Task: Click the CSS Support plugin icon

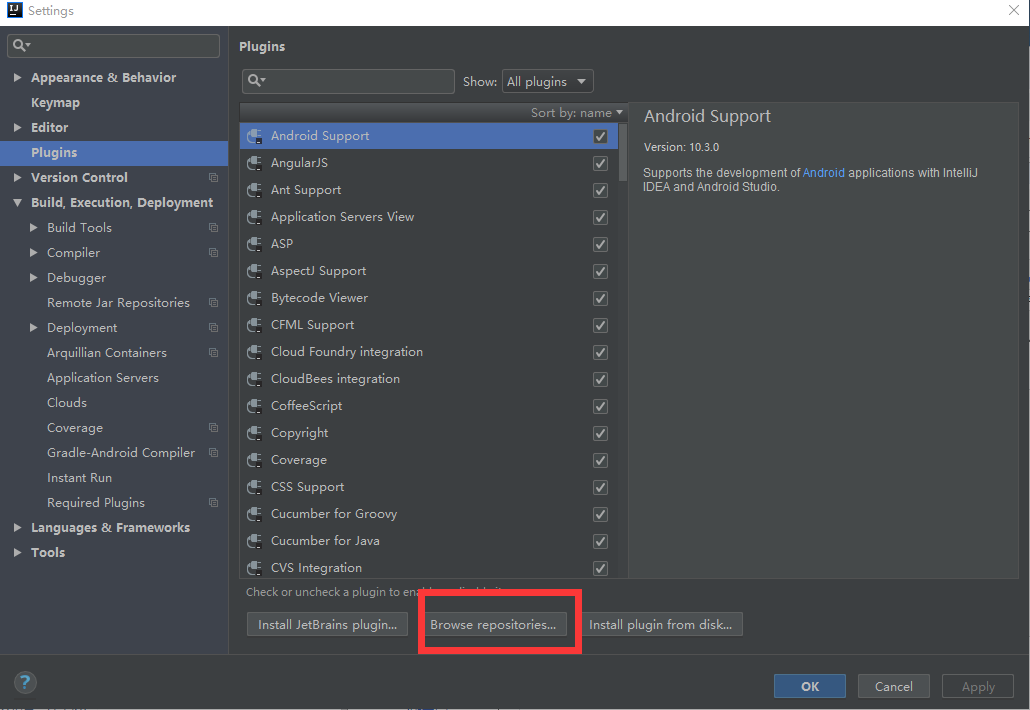Action: click(254, 487)
